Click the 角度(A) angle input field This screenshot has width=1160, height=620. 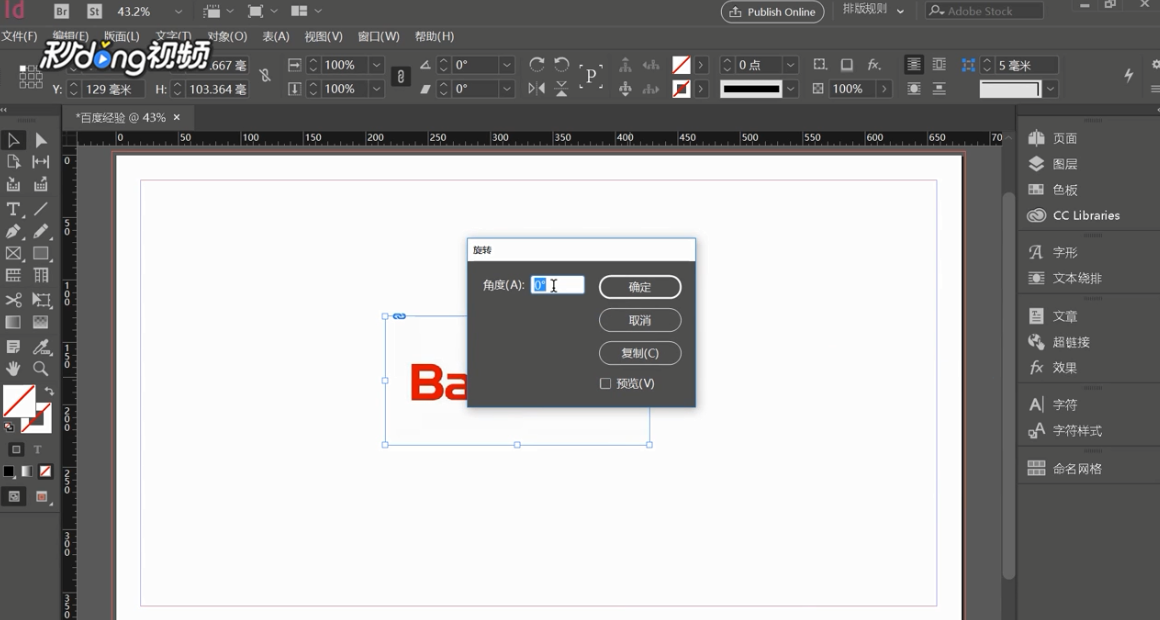point(558,285)
